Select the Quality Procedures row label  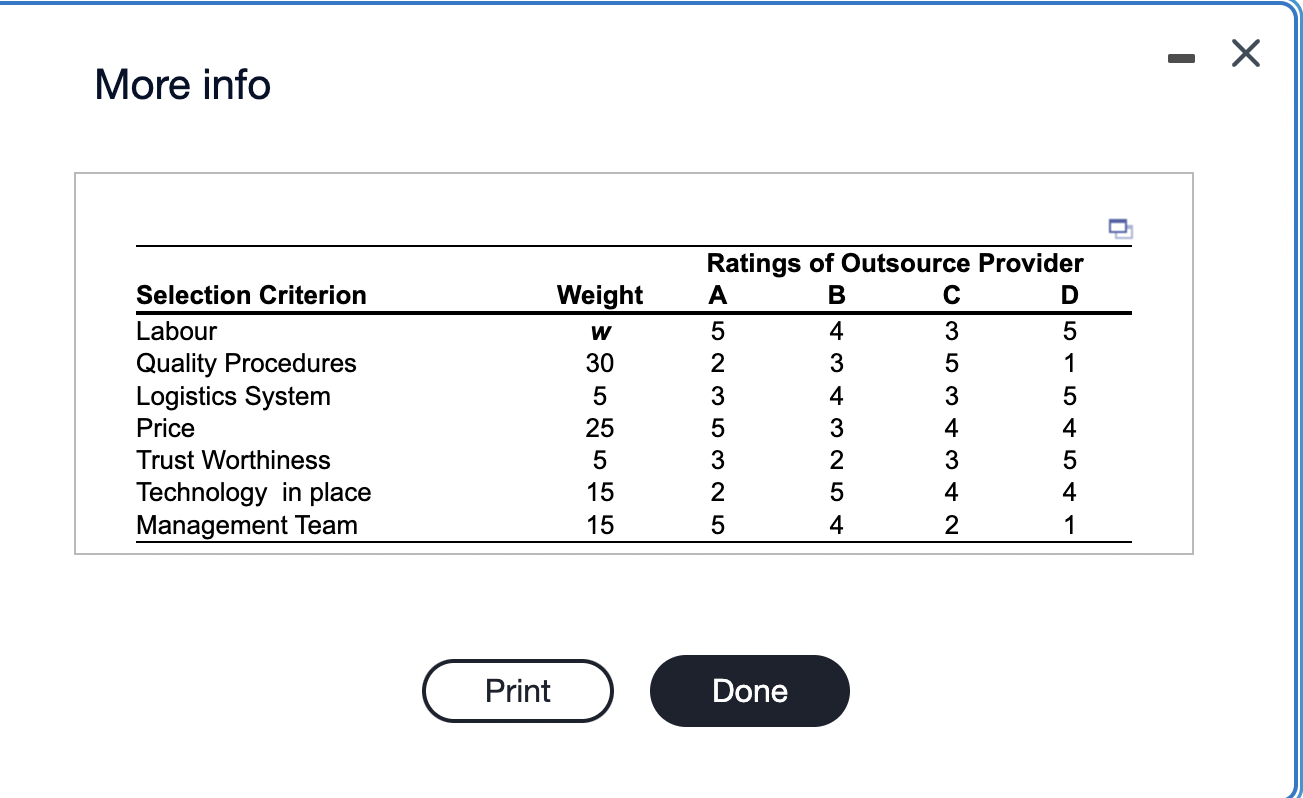coord(246,363)
